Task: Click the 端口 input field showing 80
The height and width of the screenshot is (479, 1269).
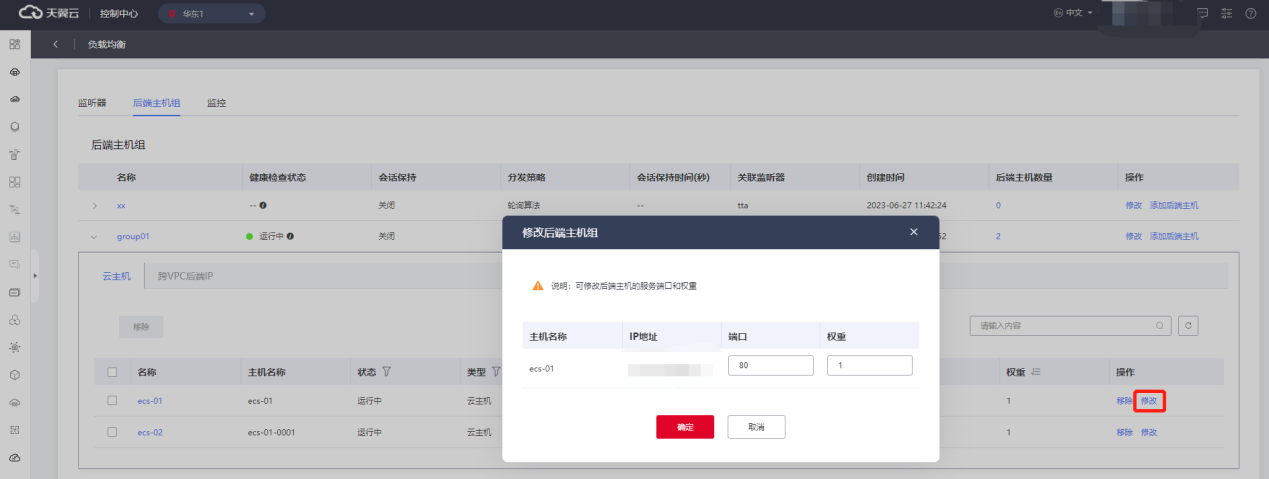Action: pyautogui.click(x=770, y=366)
